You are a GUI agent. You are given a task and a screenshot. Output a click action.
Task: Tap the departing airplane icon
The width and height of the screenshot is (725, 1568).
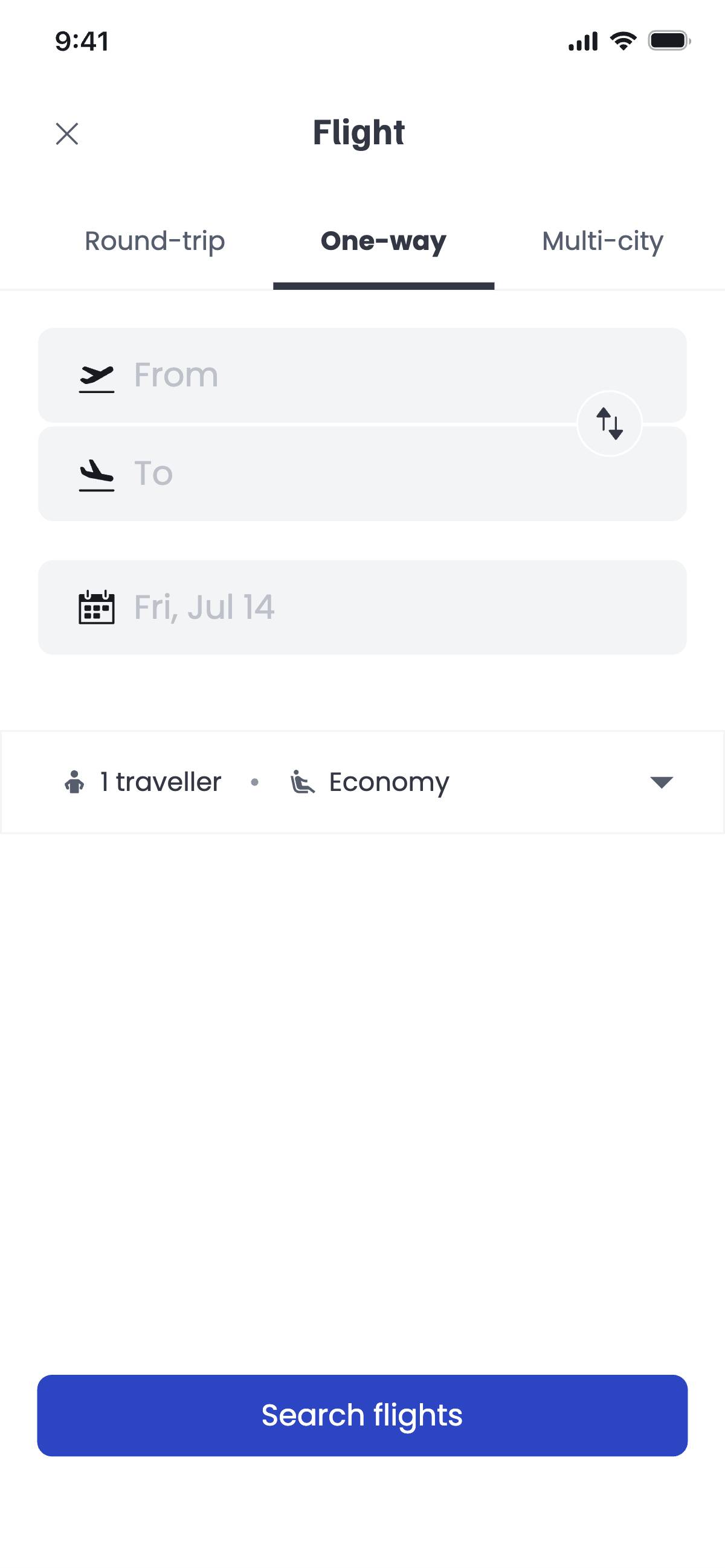click(x=97, y=378)
